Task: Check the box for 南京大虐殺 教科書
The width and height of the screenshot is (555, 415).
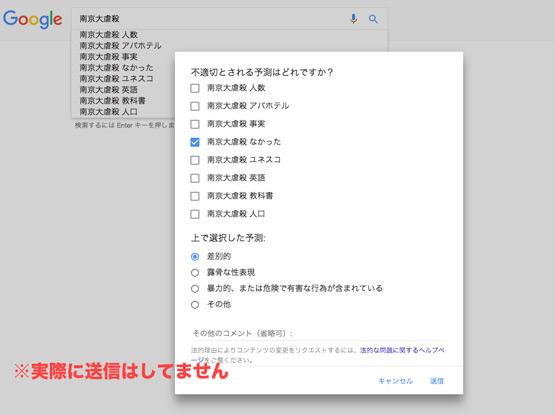Action: click(195, 196)
